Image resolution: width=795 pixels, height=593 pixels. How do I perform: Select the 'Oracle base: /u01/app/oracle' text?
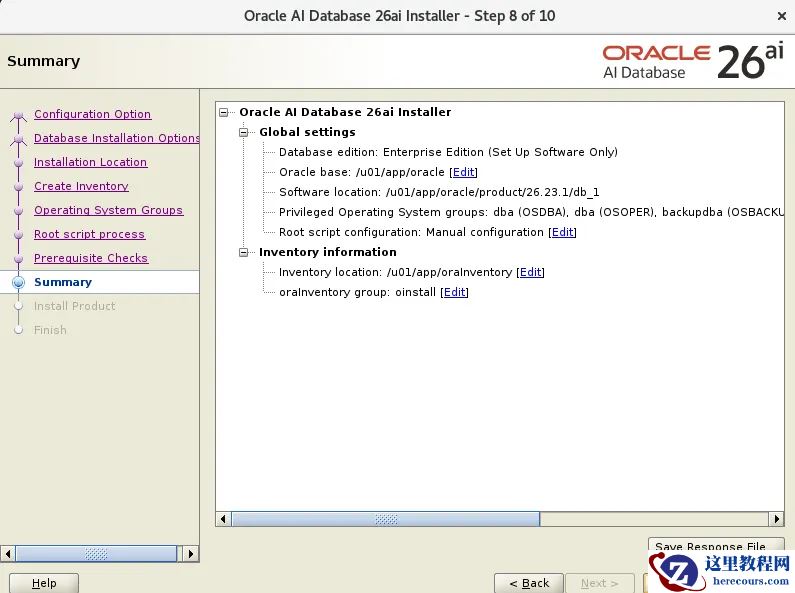362,172
